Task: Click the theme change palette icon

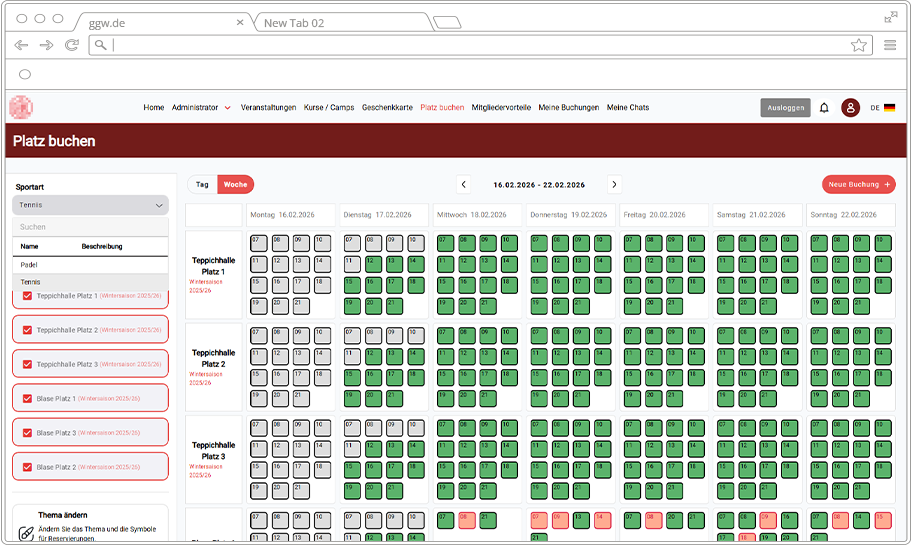Action: 26,534
